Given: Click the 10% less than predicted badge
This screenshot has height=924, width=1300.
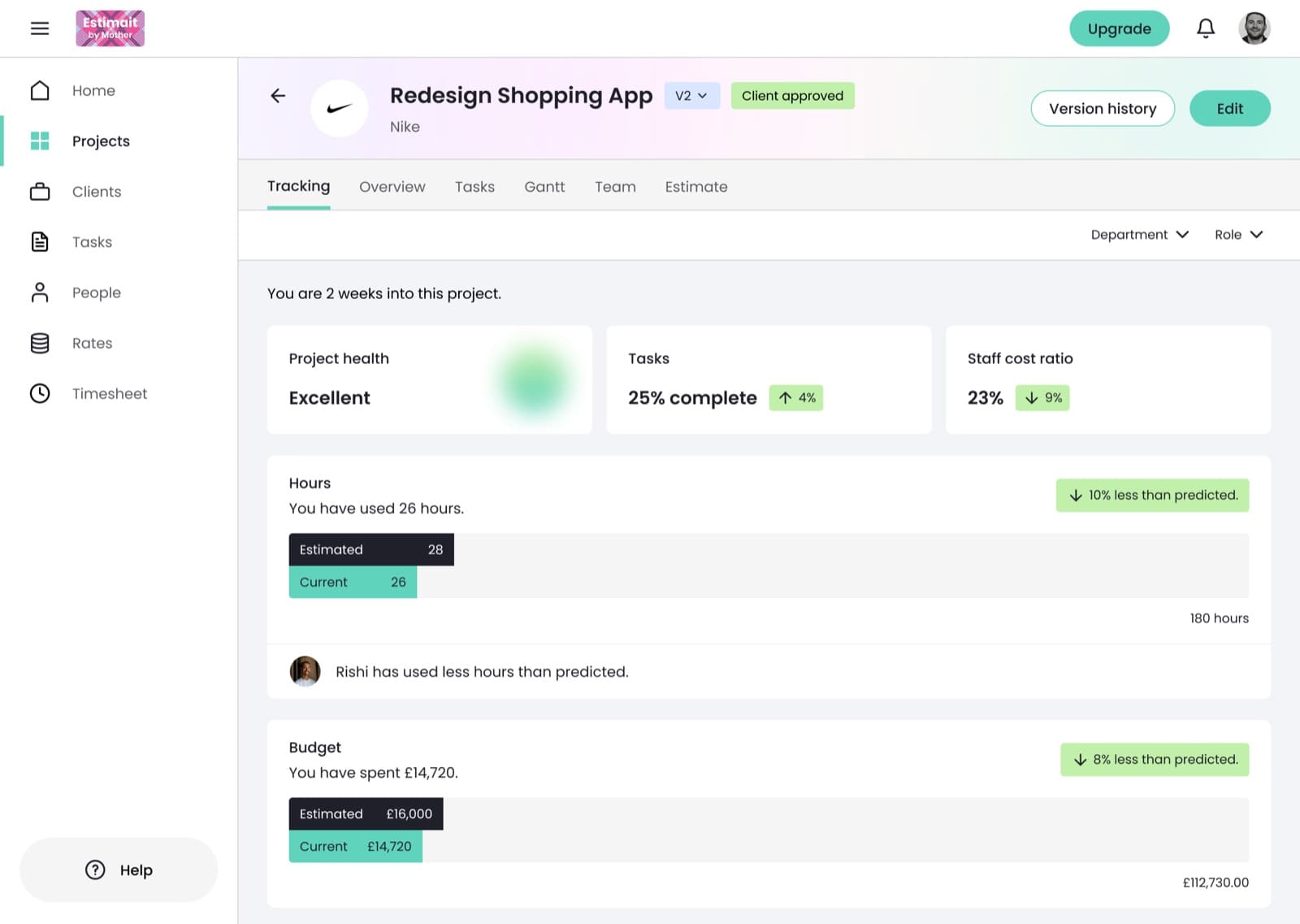Looking at the screenshot, I should click(x=1152, y=495).
